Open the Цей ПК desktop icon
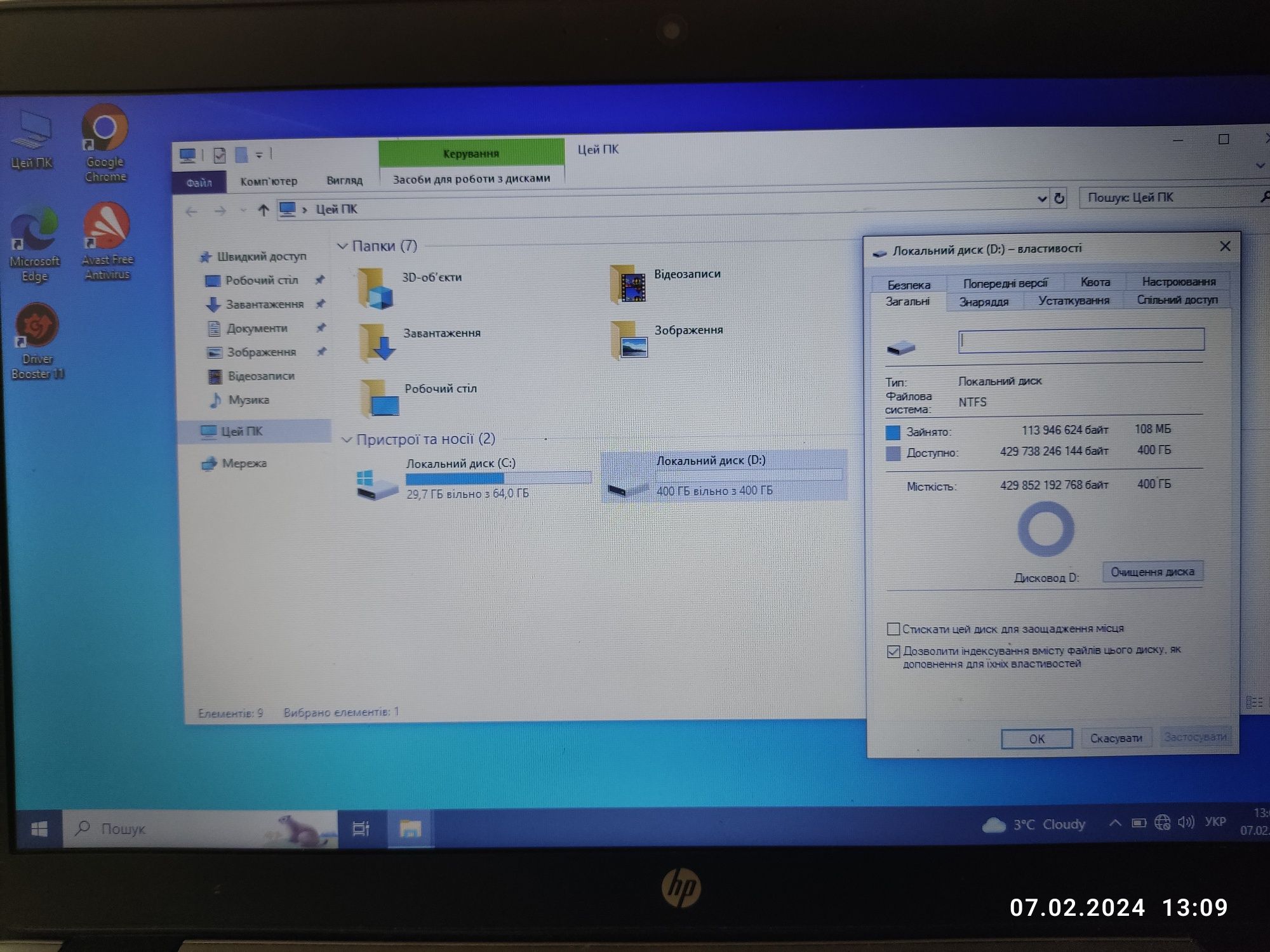Viewport: 1270px width, 952px height. (31, 140)
